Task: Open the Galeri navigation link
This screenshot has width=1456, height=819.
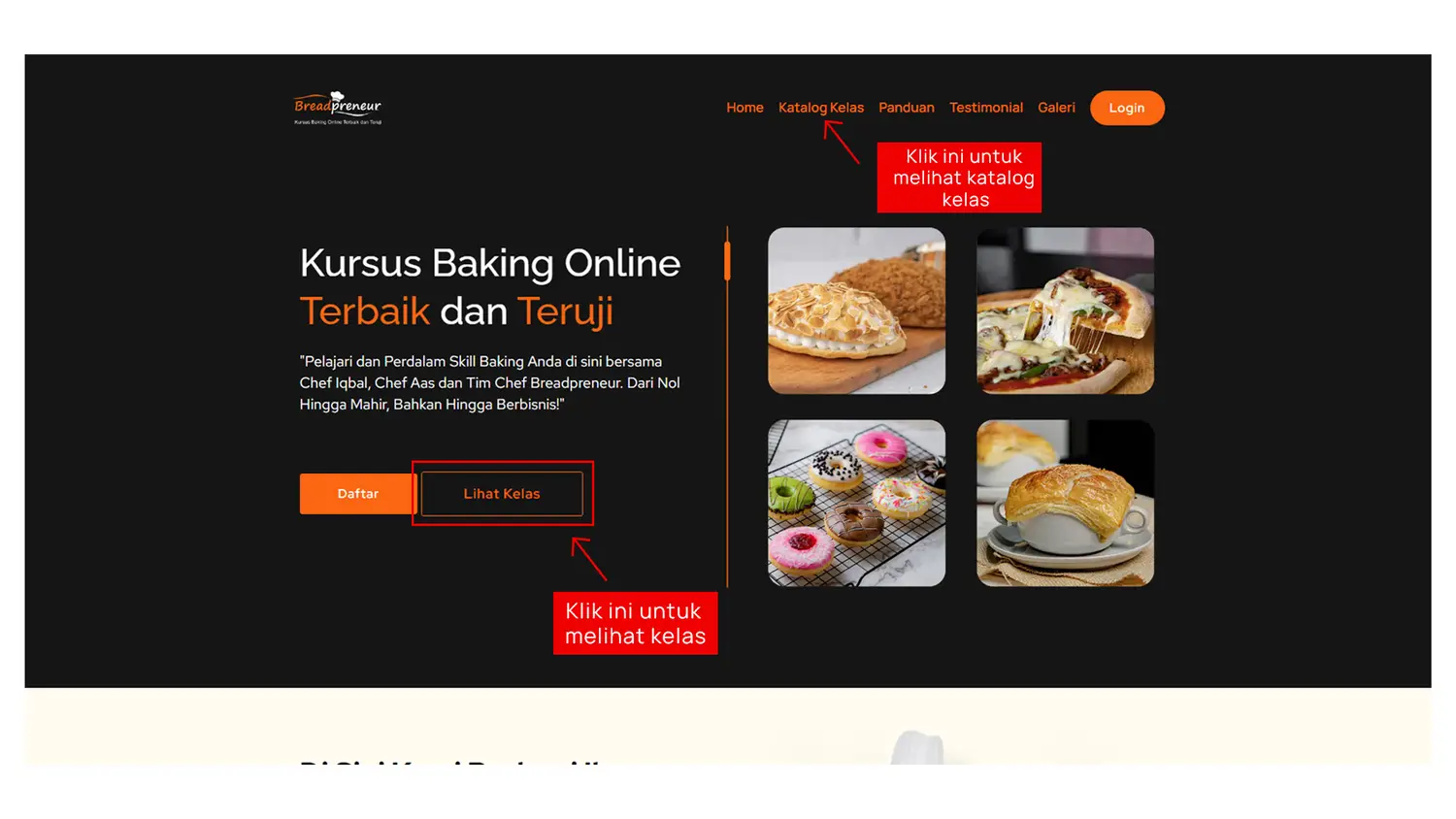Action: (1056, 108)
